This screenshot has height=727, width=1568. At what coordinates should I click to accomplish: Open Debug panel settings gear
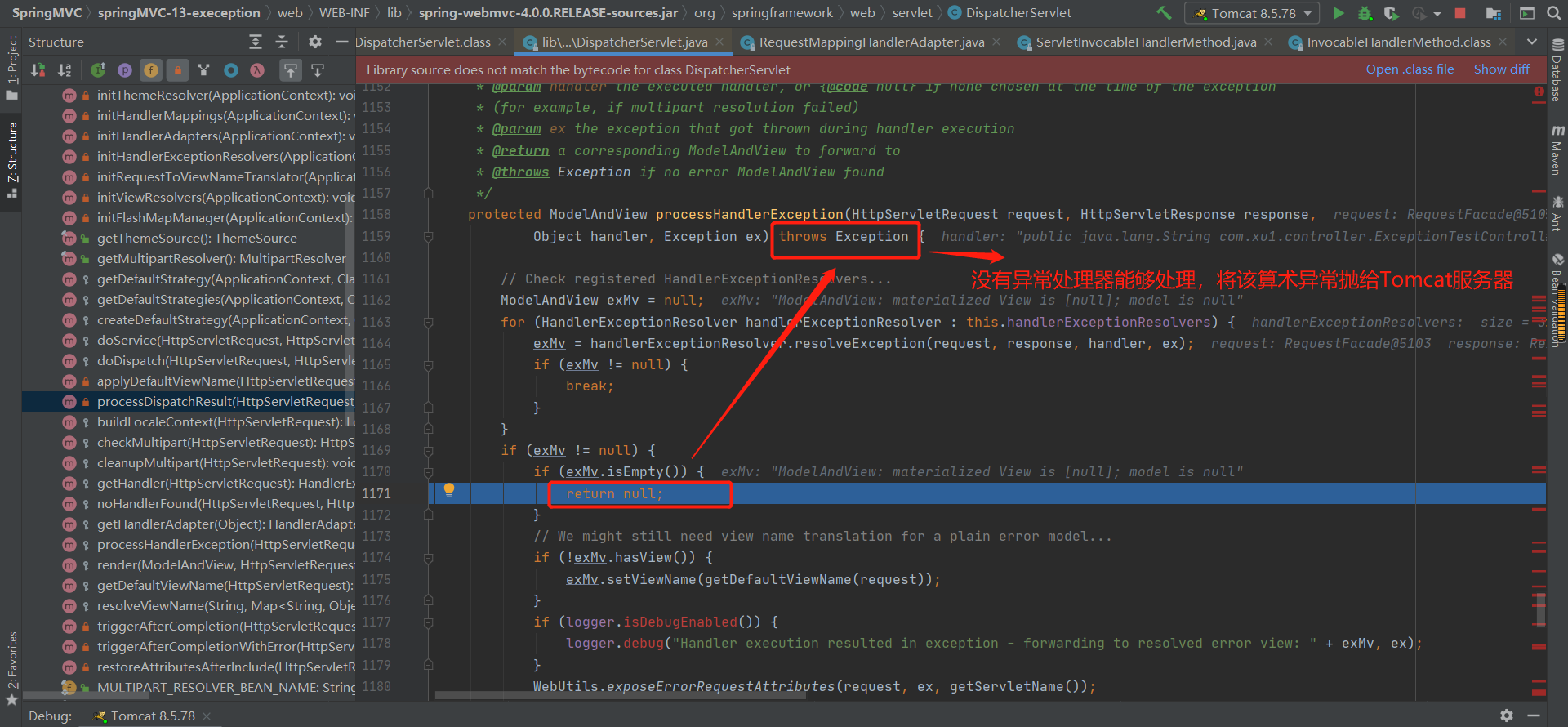[1507, 716]
